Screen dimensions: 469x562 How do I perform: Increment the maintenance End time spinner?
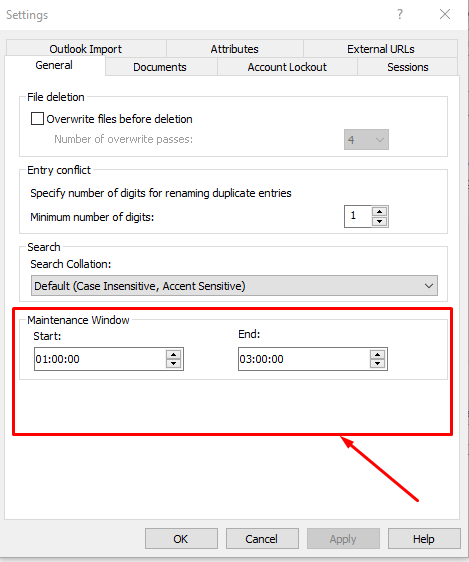coord(378,355)
